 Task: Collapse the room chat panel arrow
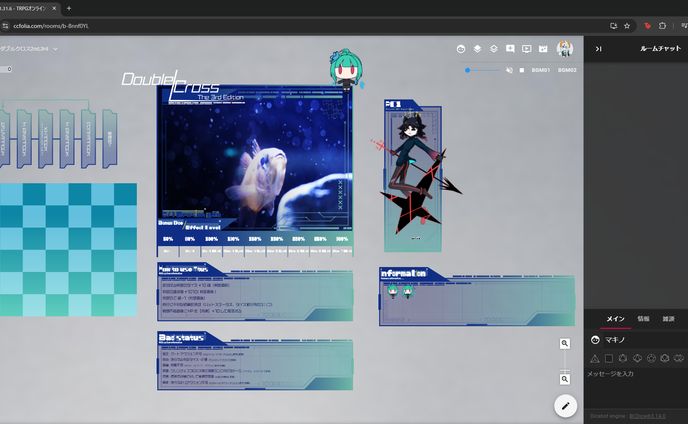point(598,49)
